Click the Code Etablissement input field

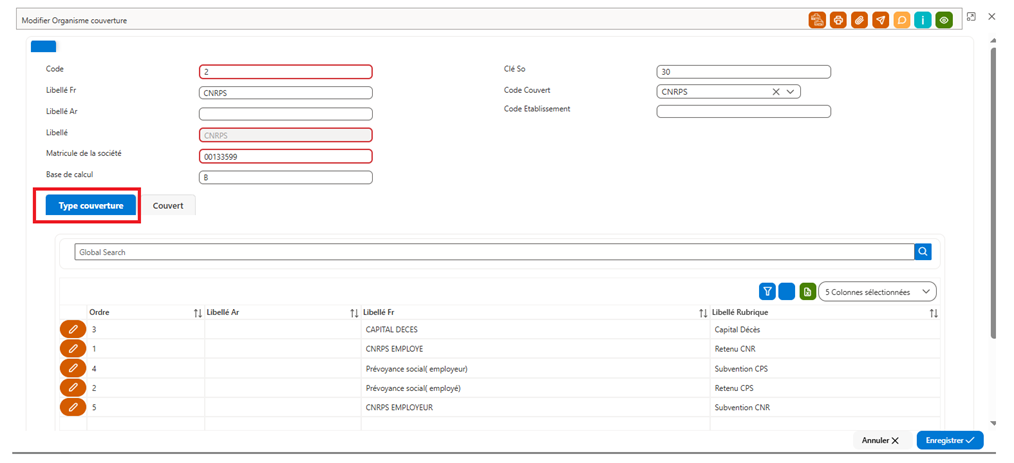click(743, 111)
